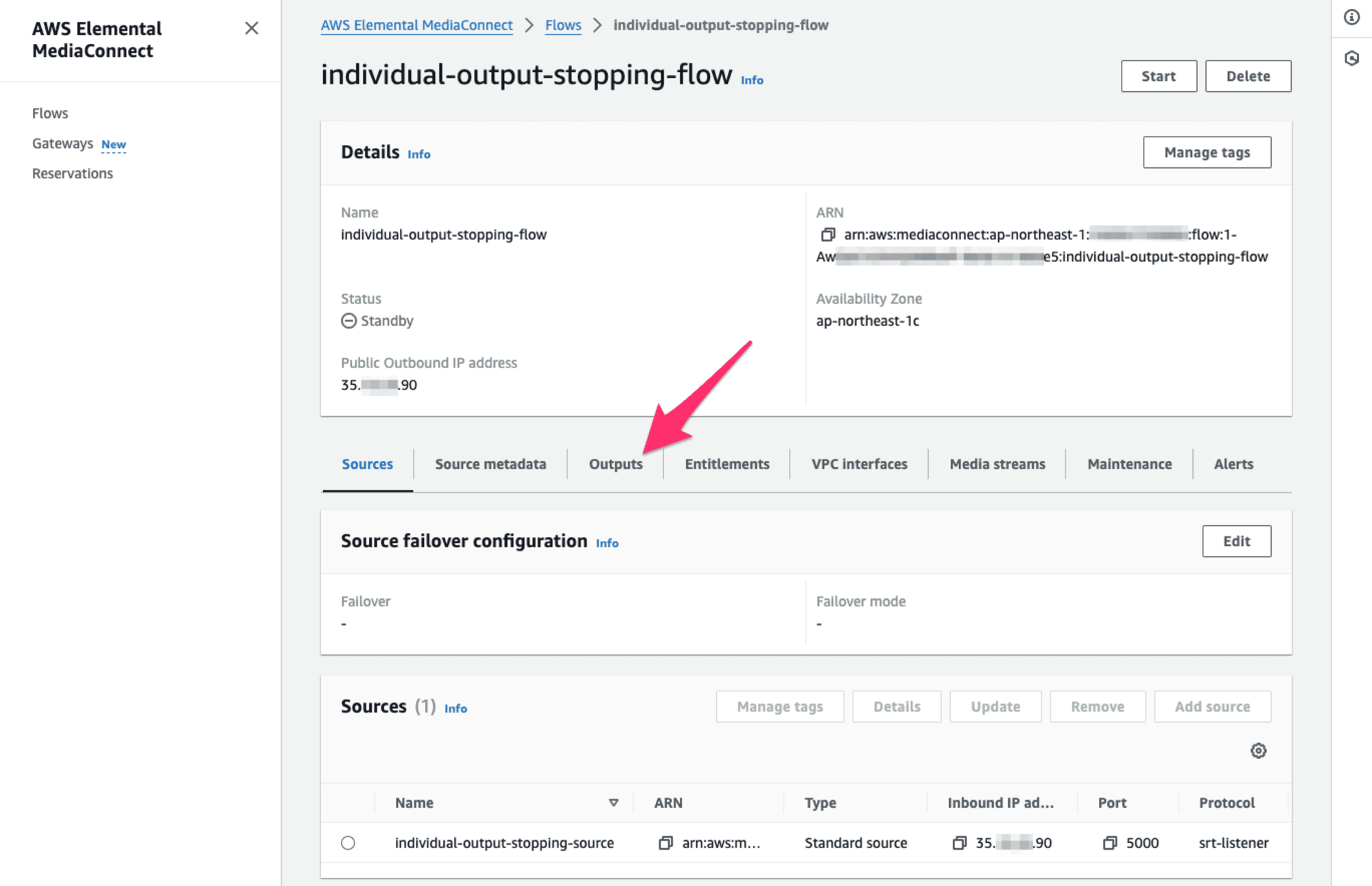The image size is (1372, 886).
Task: Open Info link next to flow title
Action: 752,80
